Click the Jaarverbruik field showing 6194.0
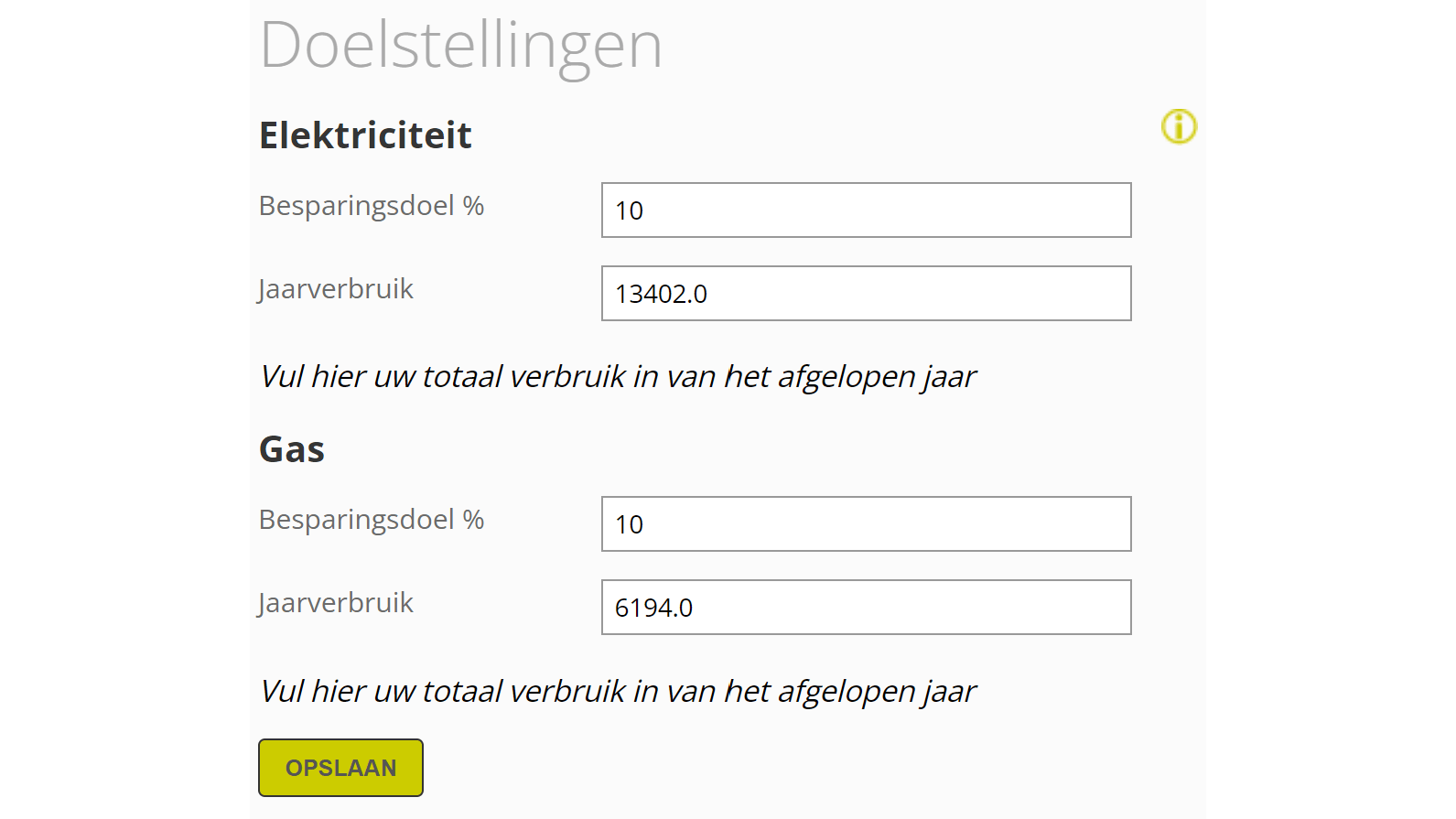This screenshot has height=819, width=1456. pyautogui.click(x=866, y=607)
